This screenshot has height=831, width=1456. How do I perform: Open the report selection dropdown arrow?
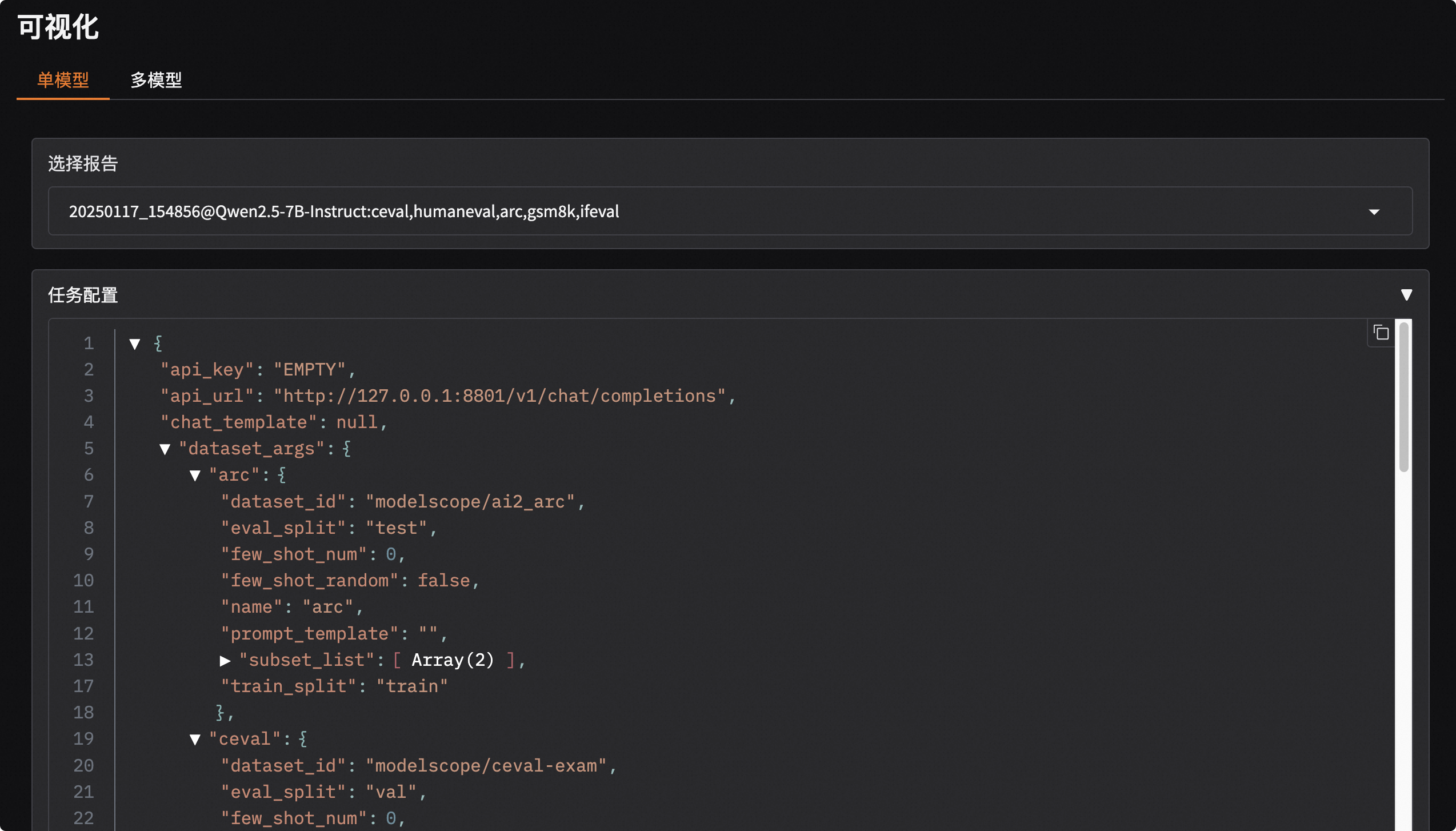pos(1374,212)
